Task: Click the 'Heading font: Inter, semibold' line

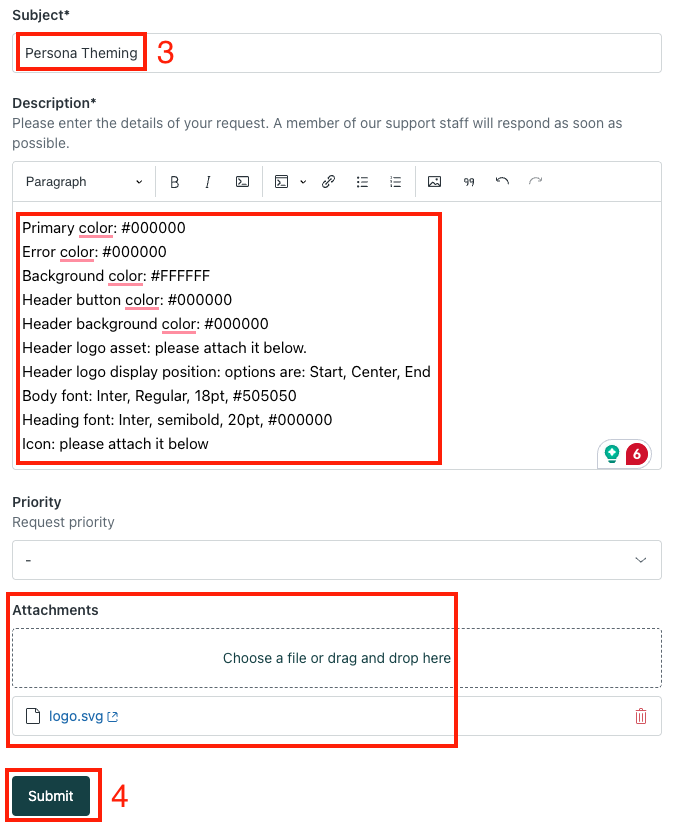Action: (177, 420)
